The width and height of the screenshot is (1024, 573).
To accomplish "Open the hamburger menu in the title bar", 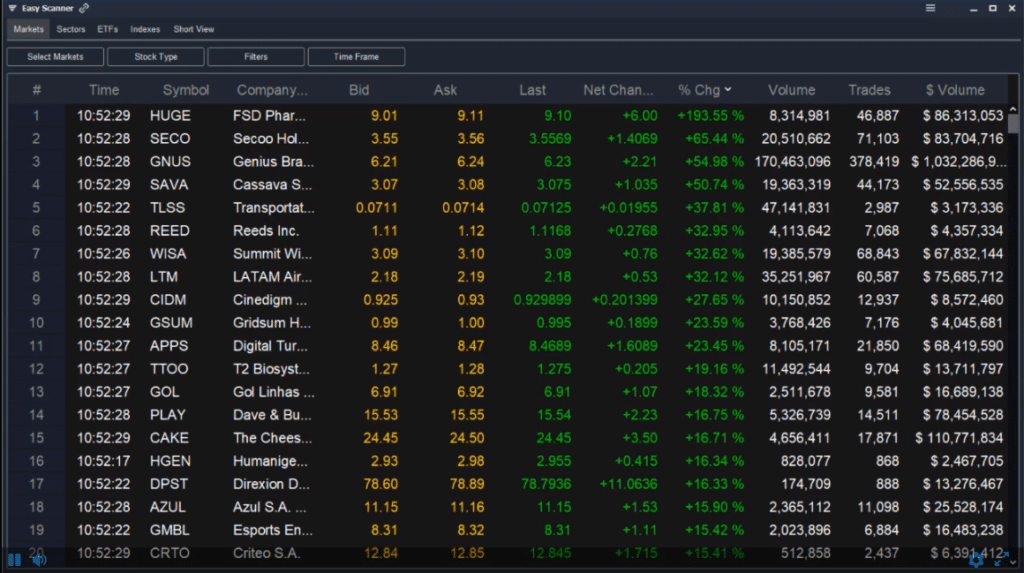I will point(931,8).
